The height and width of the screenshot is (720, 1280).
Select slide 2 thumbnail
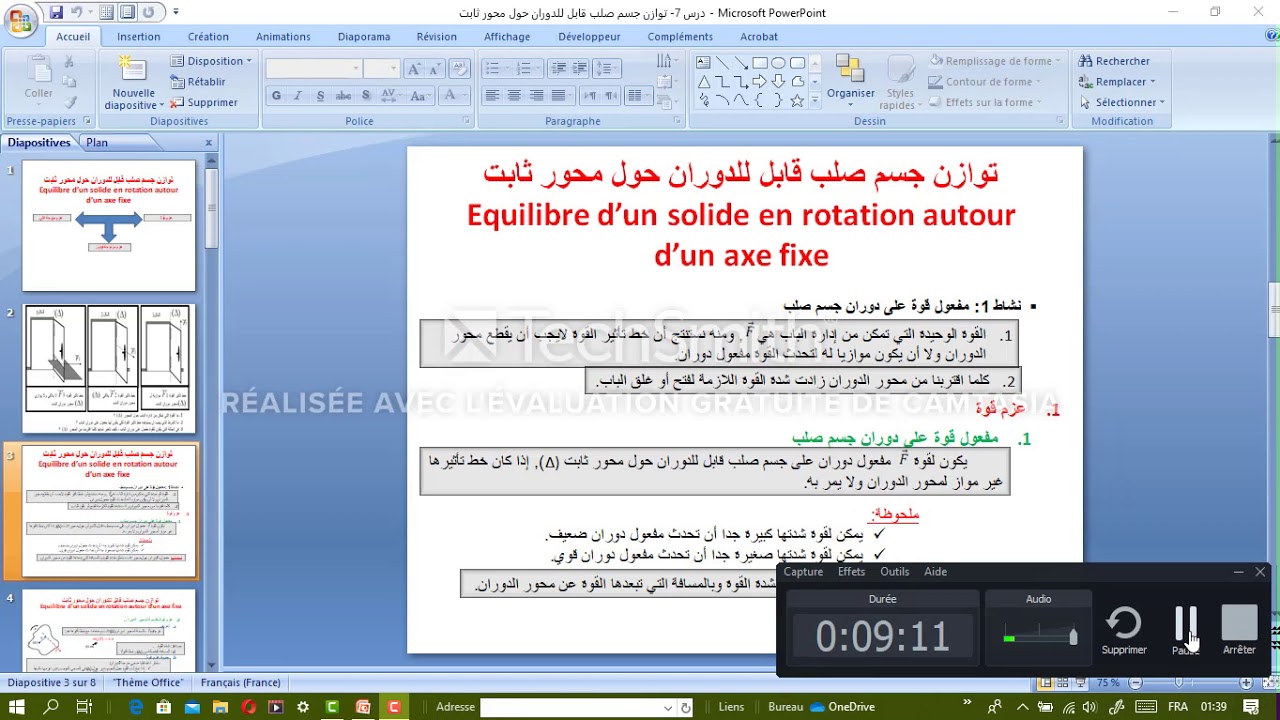pos(109,369)
